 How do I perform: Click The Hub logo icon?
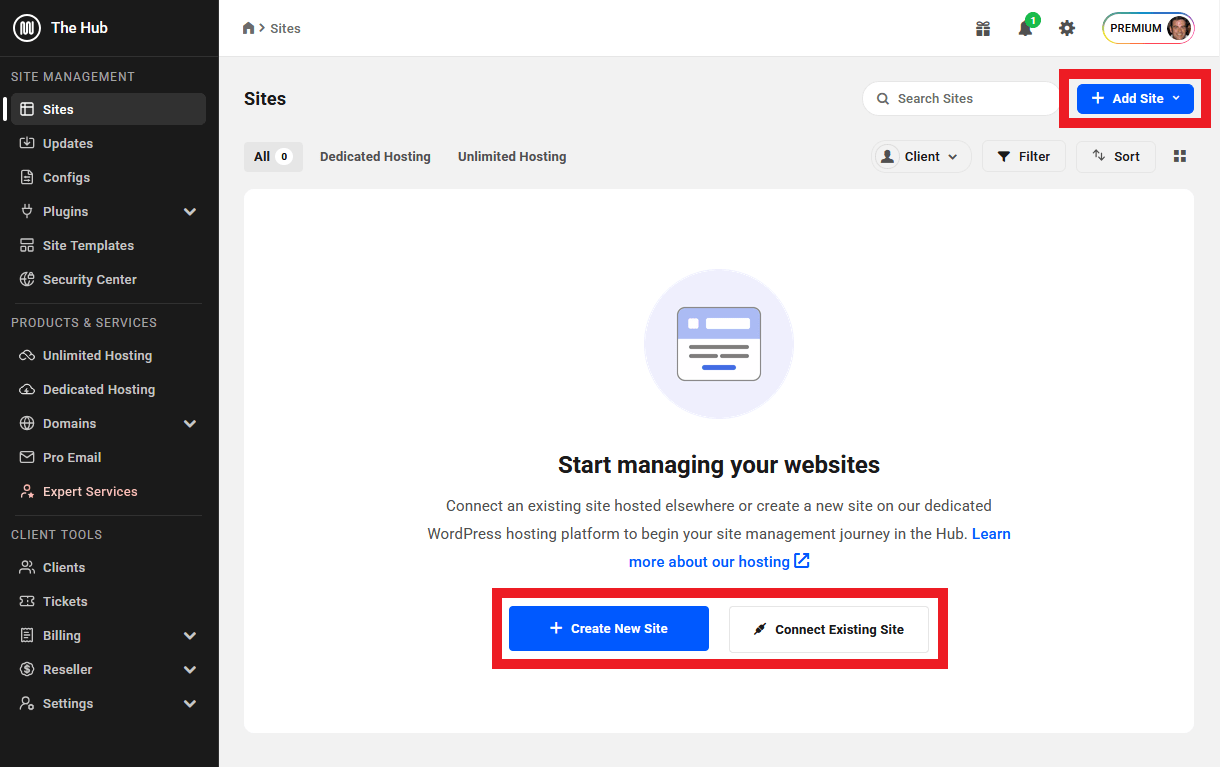27,28
